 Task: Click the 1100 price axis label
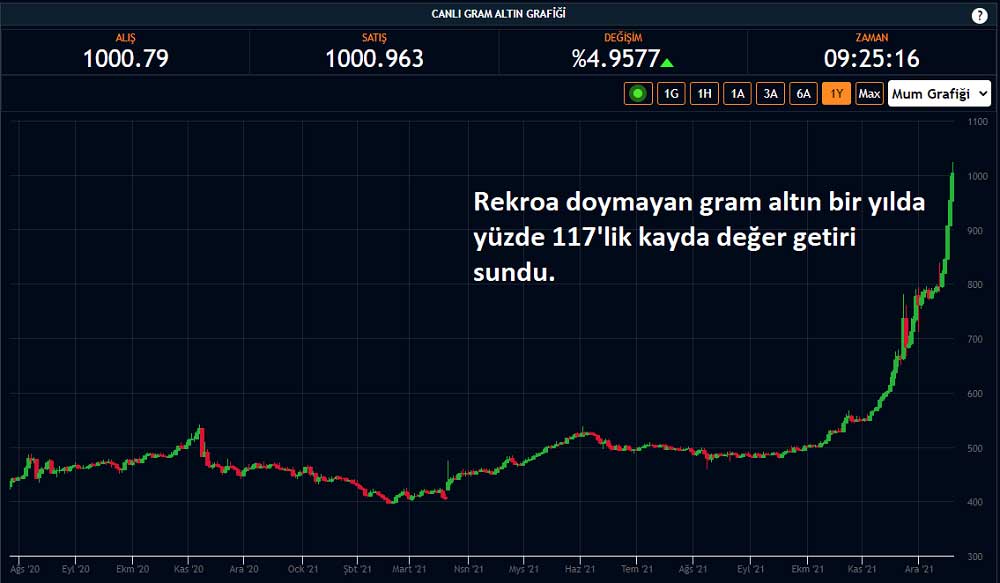coord(977,122)
